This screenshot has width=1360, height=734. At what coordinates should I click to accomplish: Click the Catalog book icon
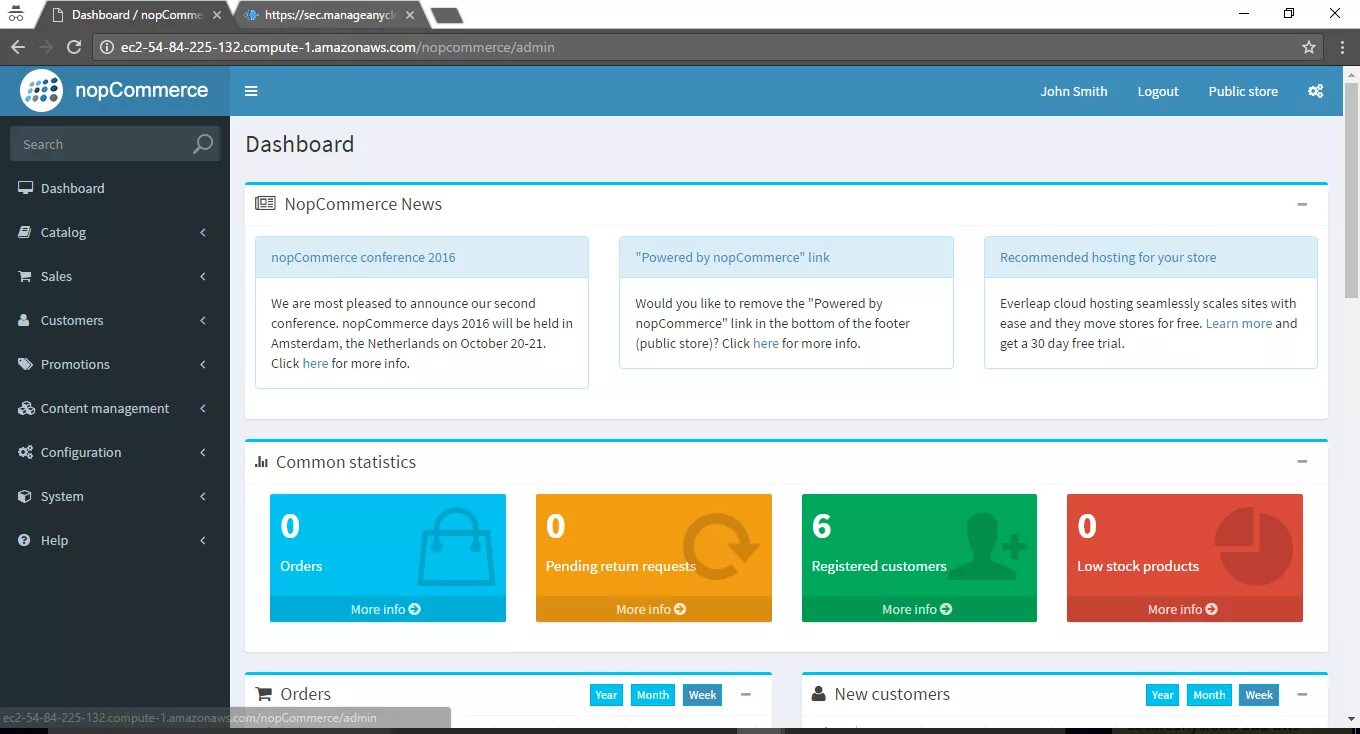(24, 232)
